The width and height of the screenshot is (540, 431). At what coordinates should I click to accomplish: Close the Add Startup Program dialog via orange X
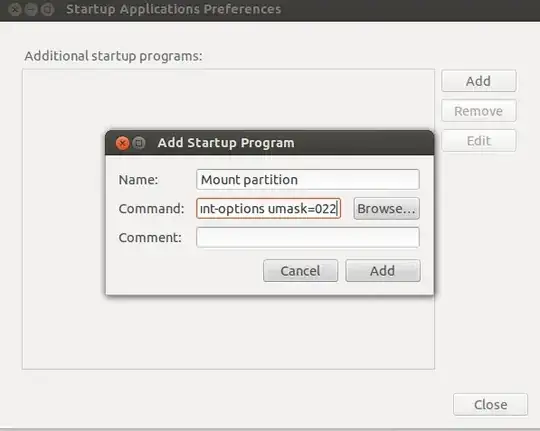122,143
